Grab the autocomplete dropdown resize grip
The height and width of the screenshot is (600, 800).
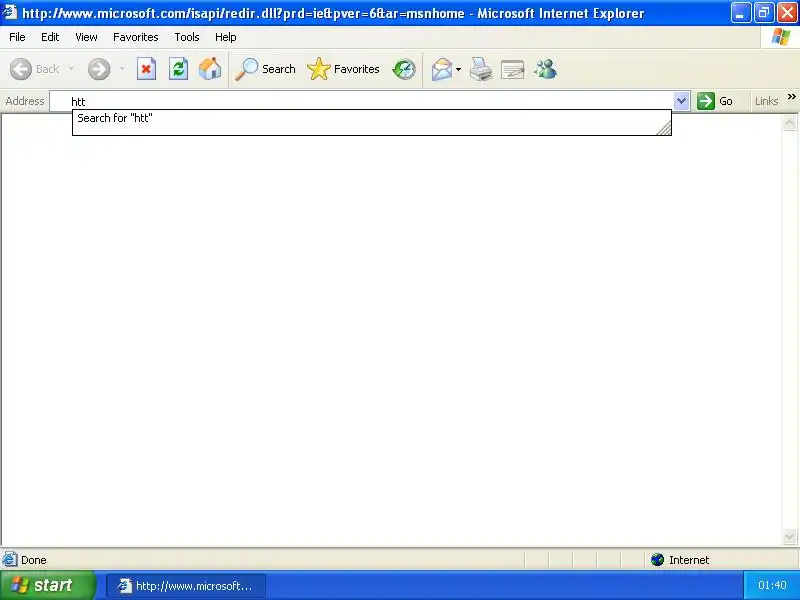664,129
